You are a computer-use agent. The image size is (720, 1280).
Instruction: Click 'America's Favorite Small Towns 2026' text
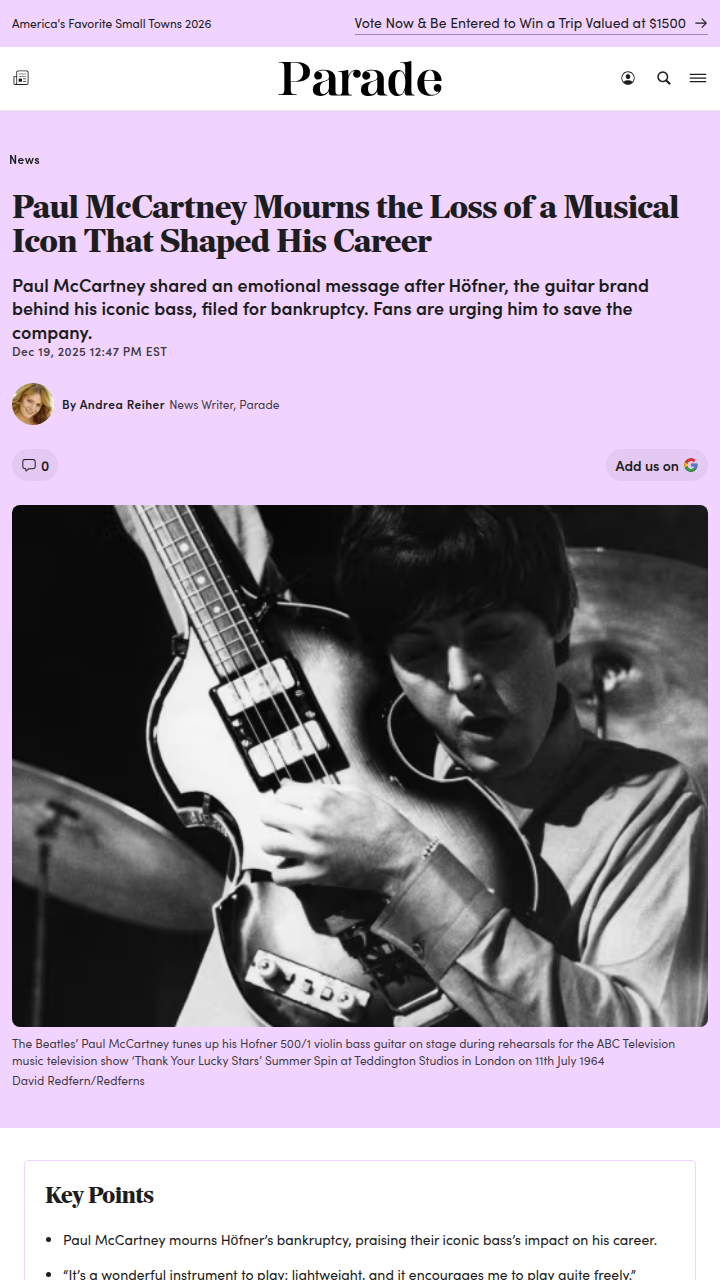coord(112,24)
